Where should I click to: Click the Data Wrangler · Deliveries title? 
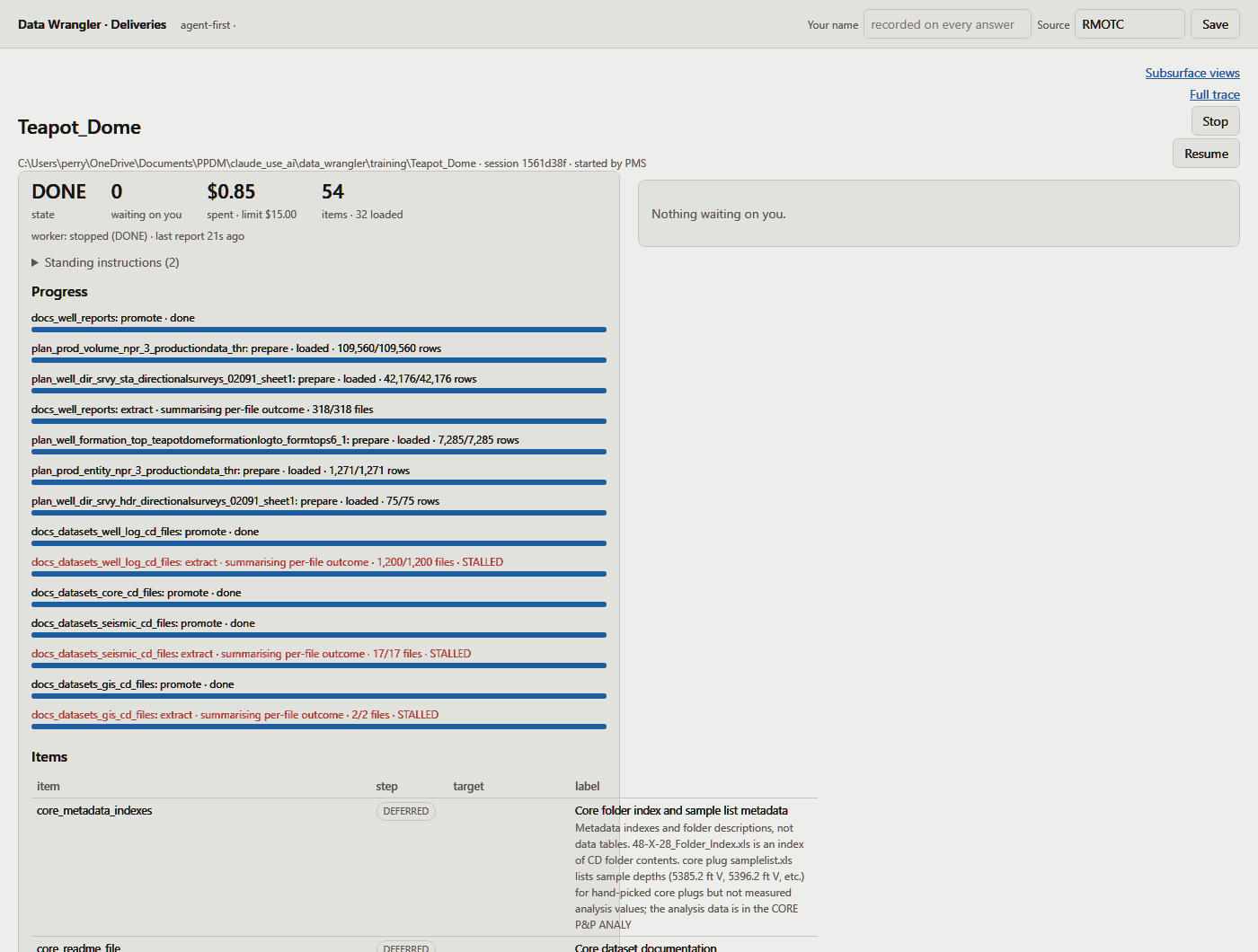tap(92, 24)
